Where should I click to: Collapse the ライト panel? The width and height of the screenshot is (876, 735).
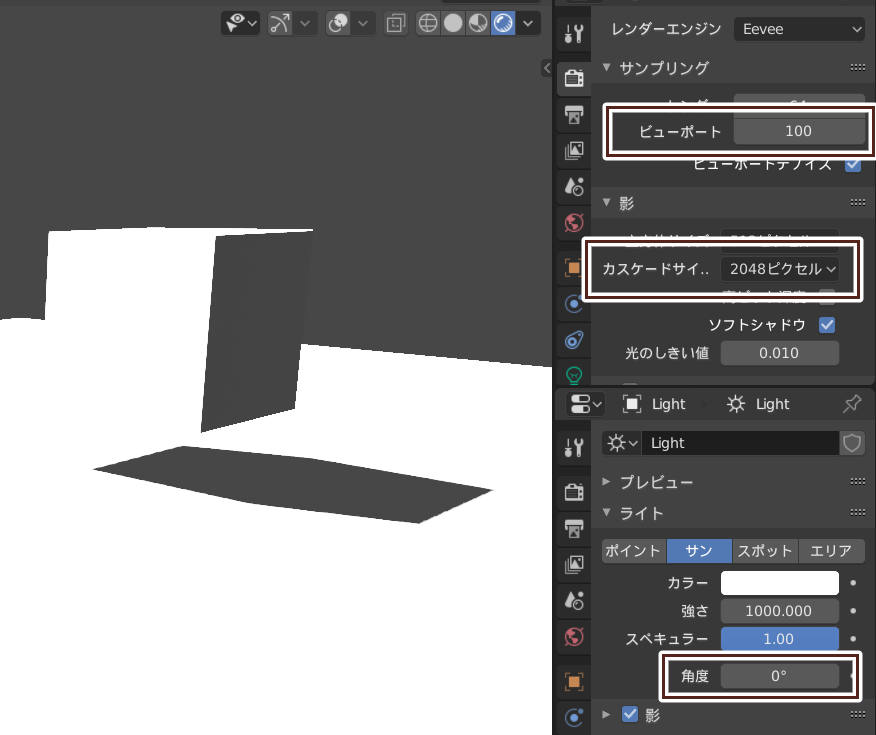(607, 513)
